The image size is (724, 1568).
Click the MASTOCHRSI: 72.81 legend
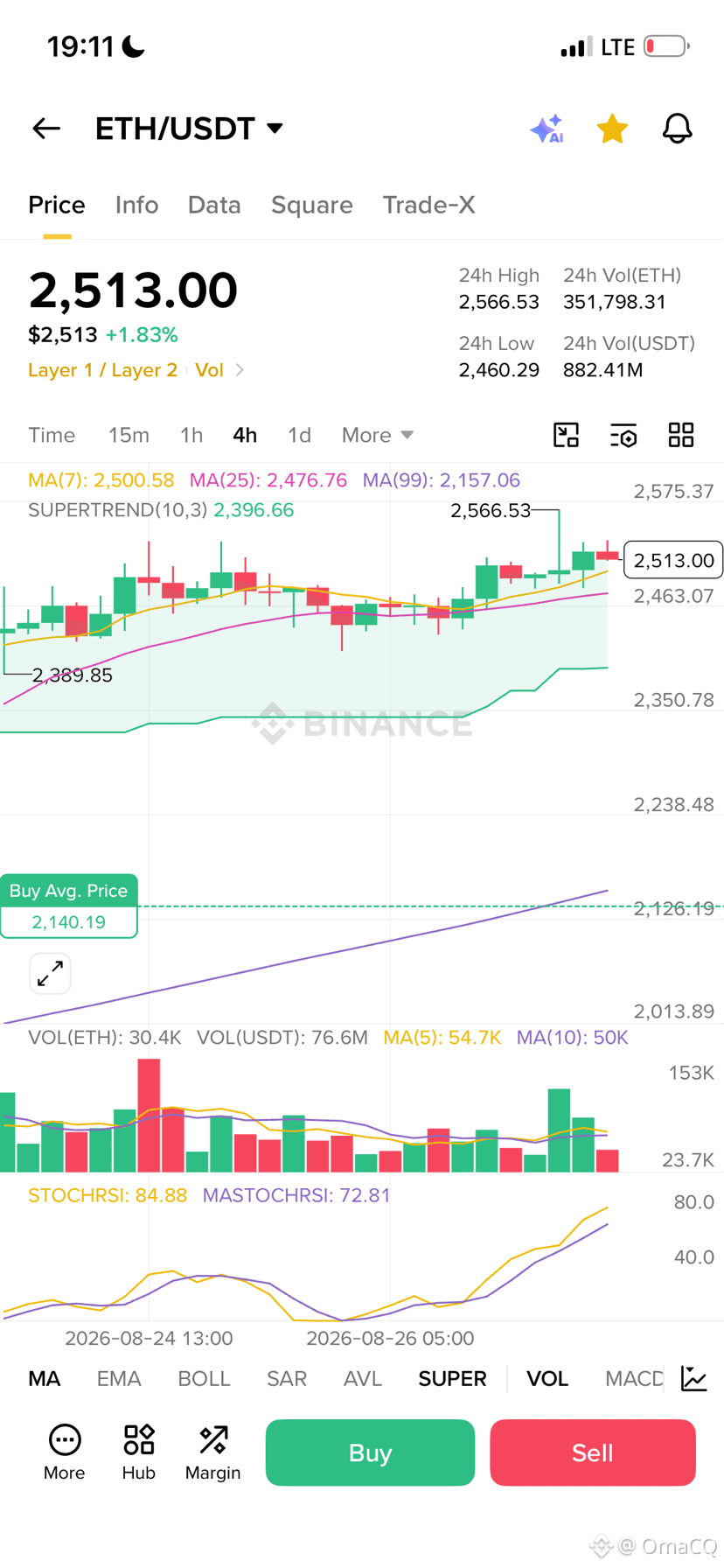point(296,1195)
